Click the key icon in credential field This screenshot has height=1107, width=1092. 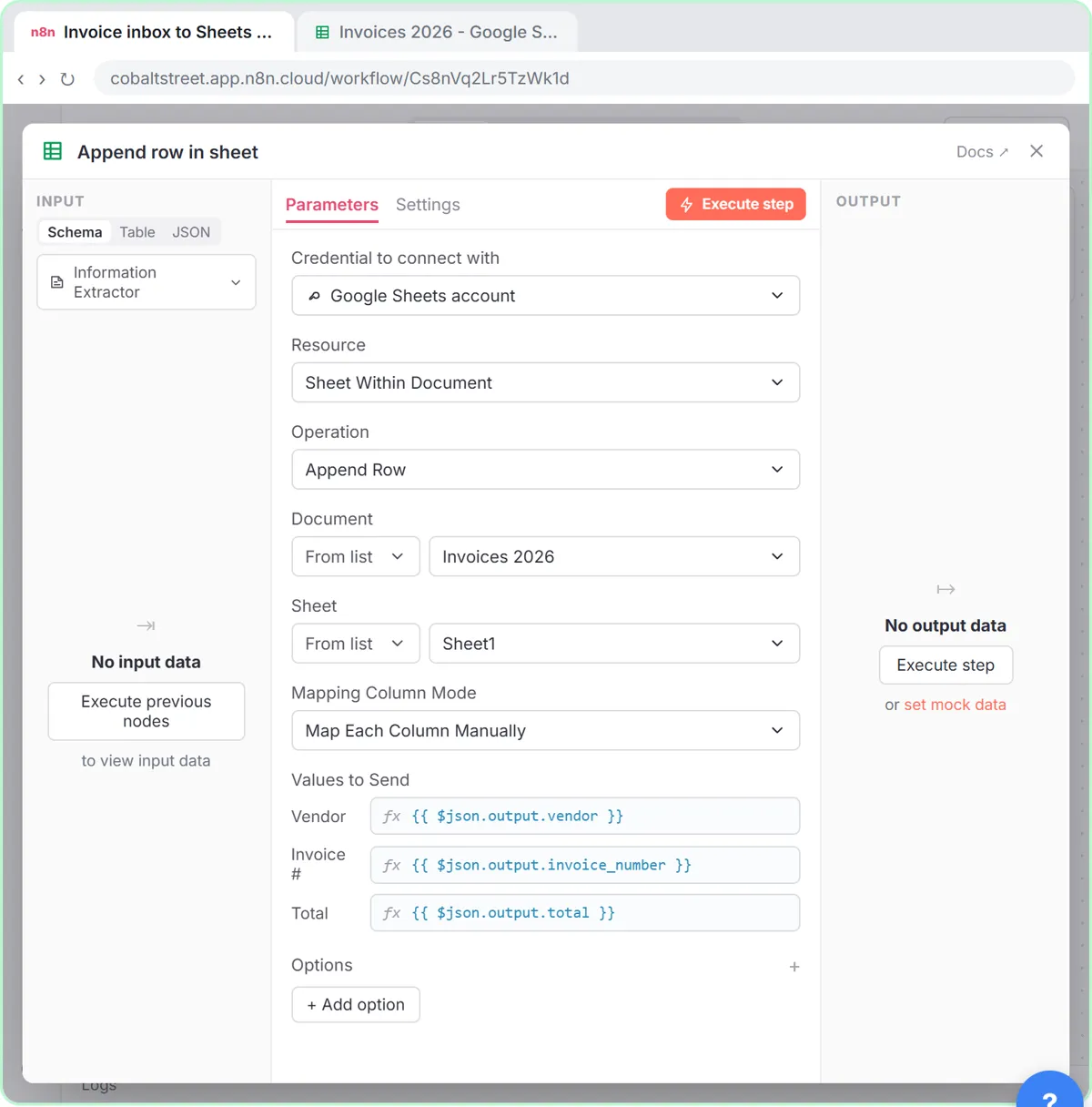coord(314,296)
